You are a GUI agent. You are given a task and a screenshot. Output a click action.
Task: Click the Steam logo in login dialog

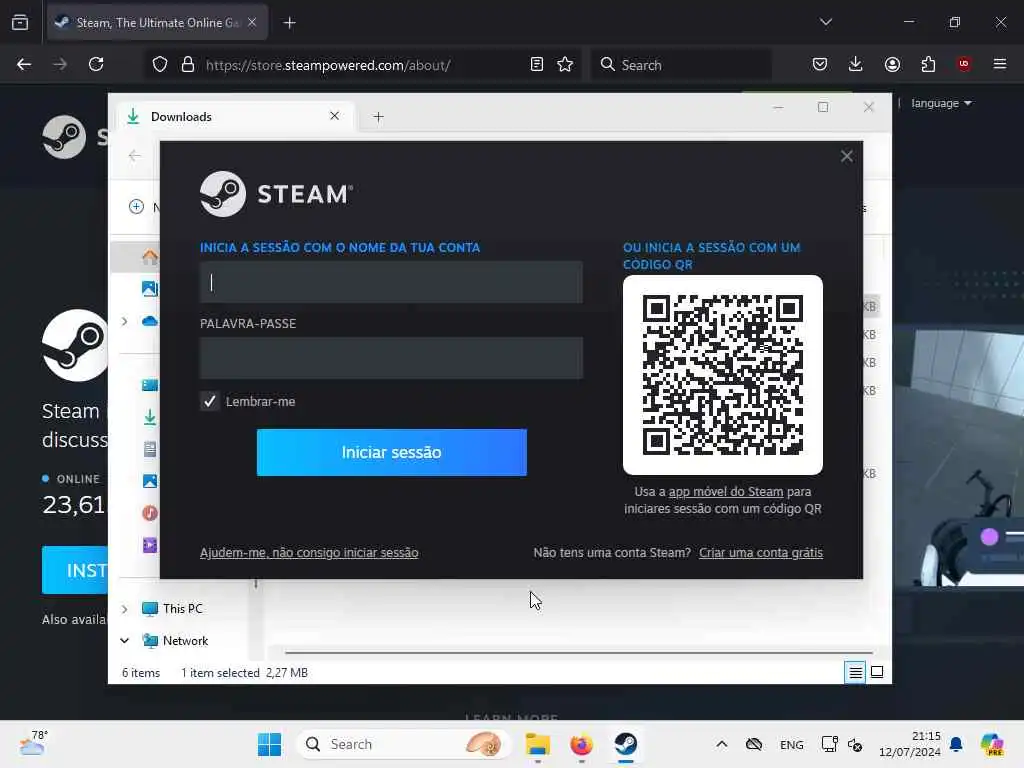tap(277, 194)
